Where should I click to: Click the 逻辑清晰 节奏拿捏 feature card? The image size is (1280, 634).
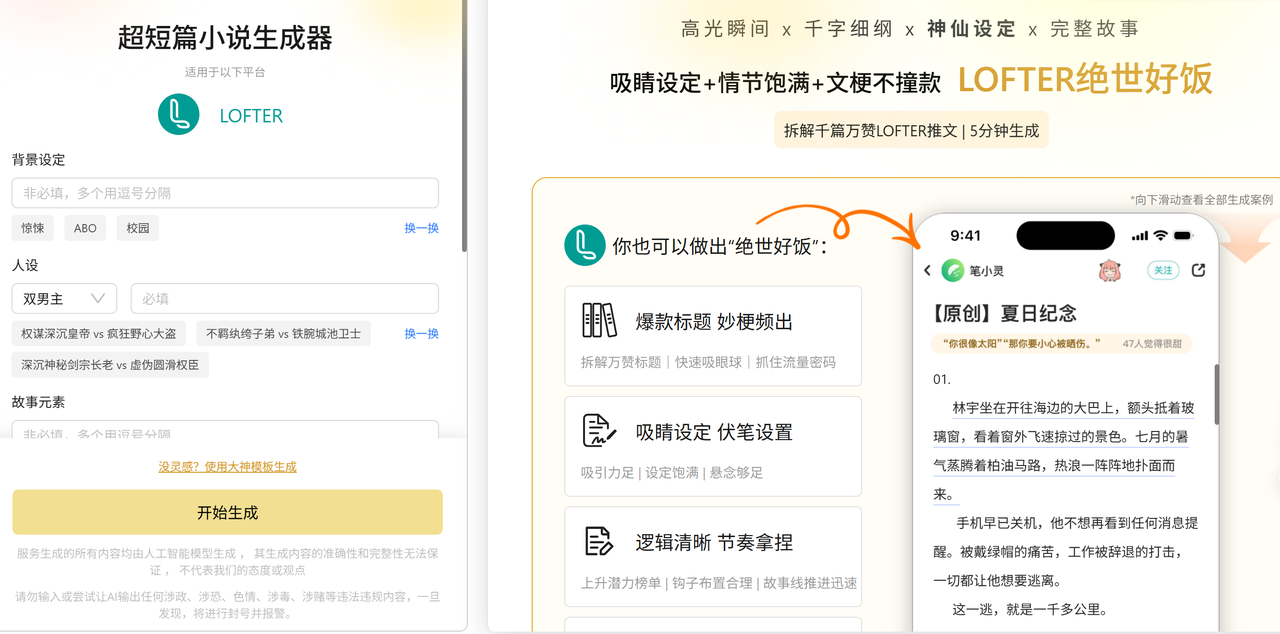tap(713, 556)
